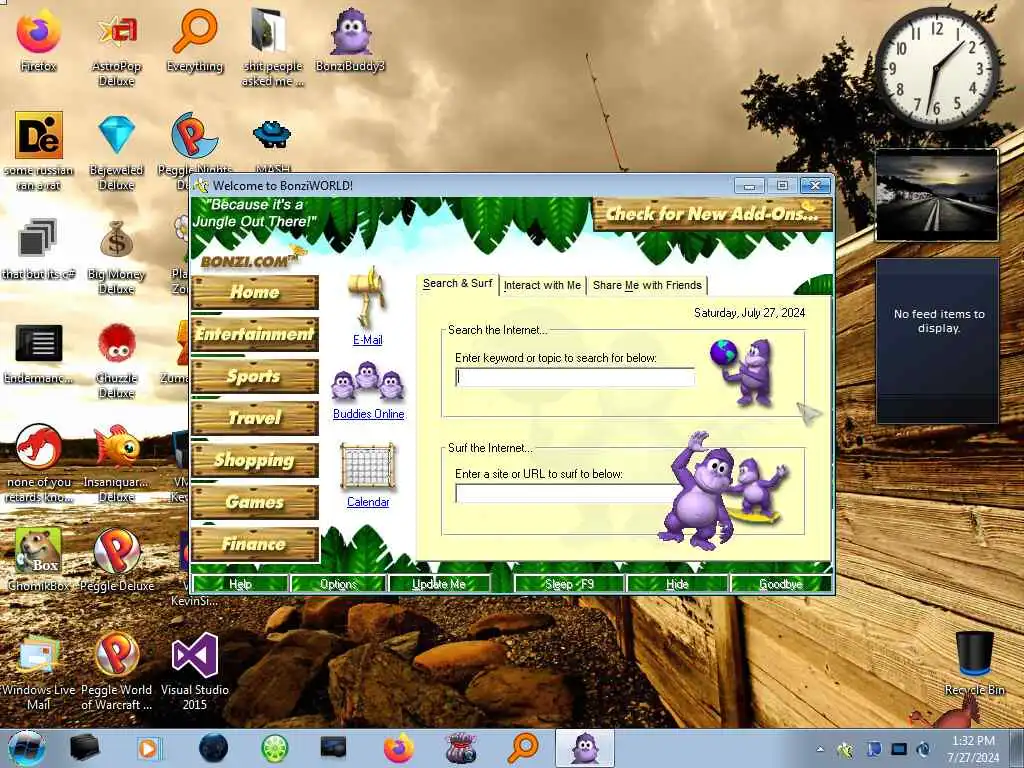Click the taskbar clock showing 1:32 PM
The width and height of the screenshot is (1024, 768).
click(x=973, y=748)
